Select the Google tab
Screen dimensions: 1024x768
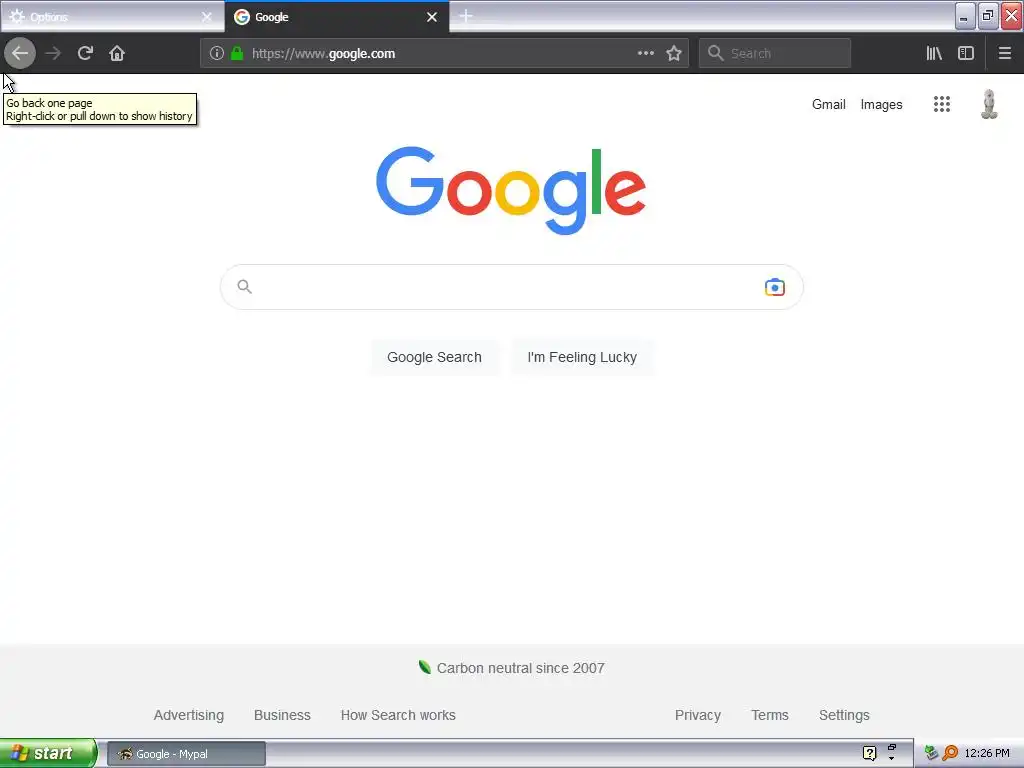tap(337, 17)
